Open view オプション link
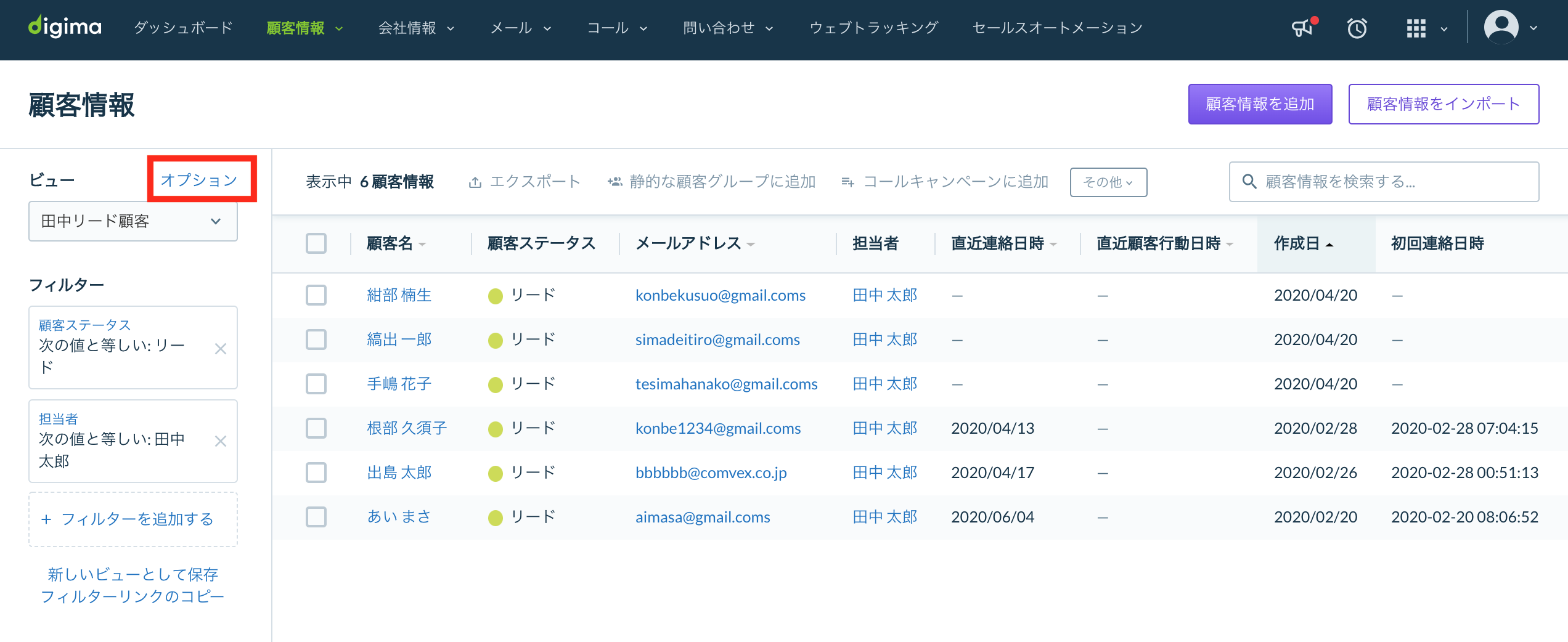Image resolution: width=1568 pixels, height=642 pixels. click(x=199, y=180)
